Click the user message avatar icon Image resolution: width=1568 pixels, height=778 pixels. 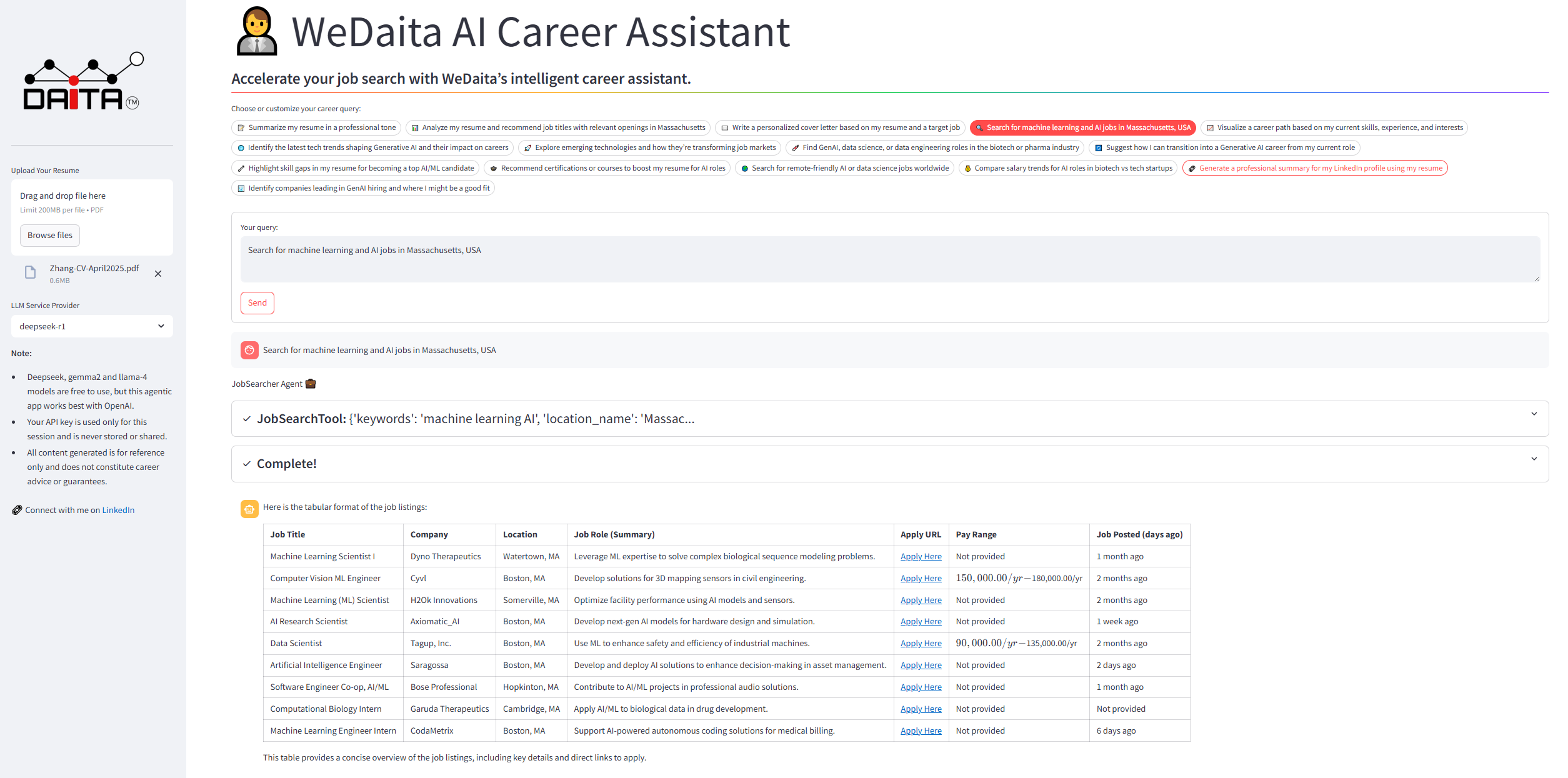tap(249, 350)
